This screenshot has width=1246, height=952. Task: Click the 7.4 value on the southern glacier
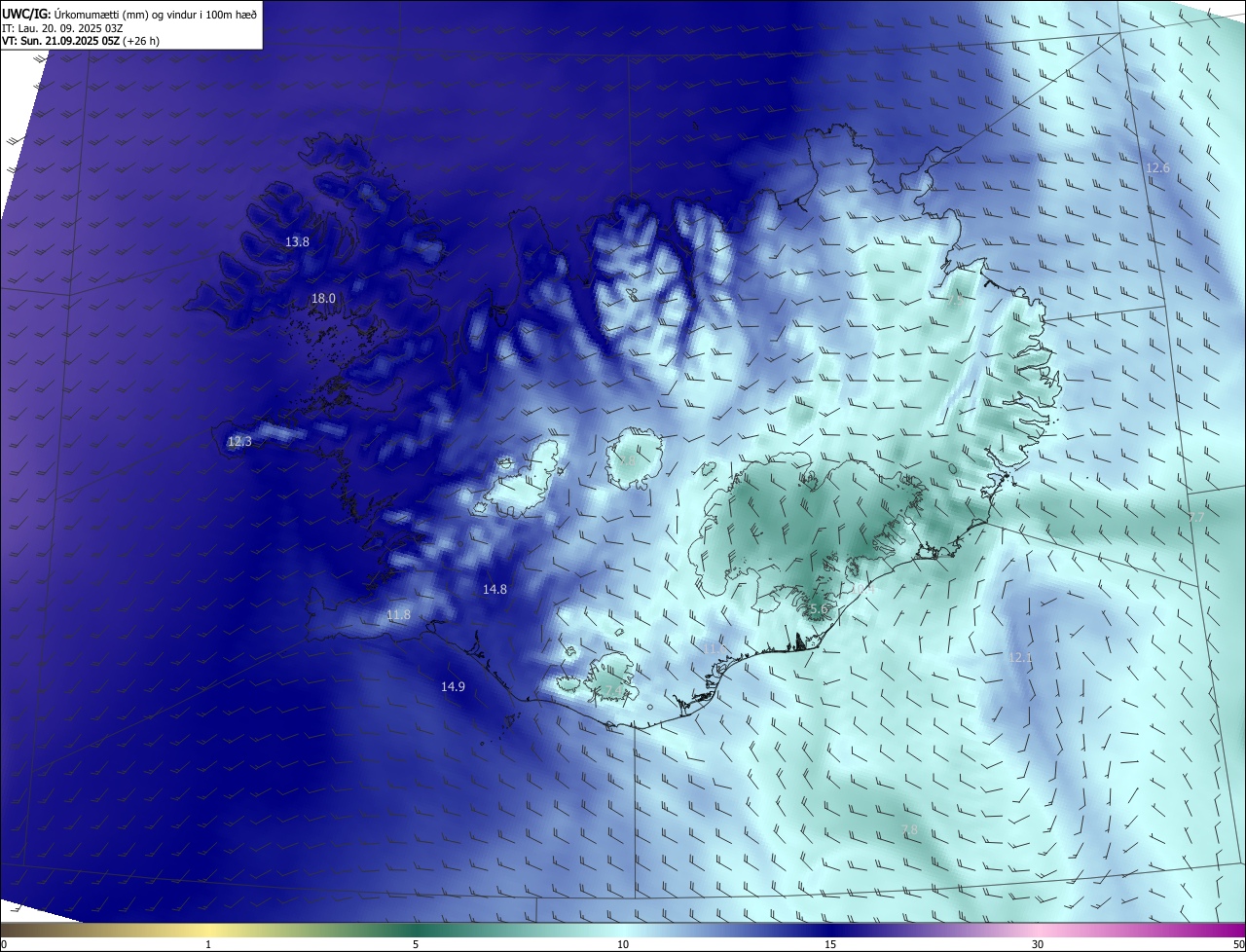click(x=611, y=690)
